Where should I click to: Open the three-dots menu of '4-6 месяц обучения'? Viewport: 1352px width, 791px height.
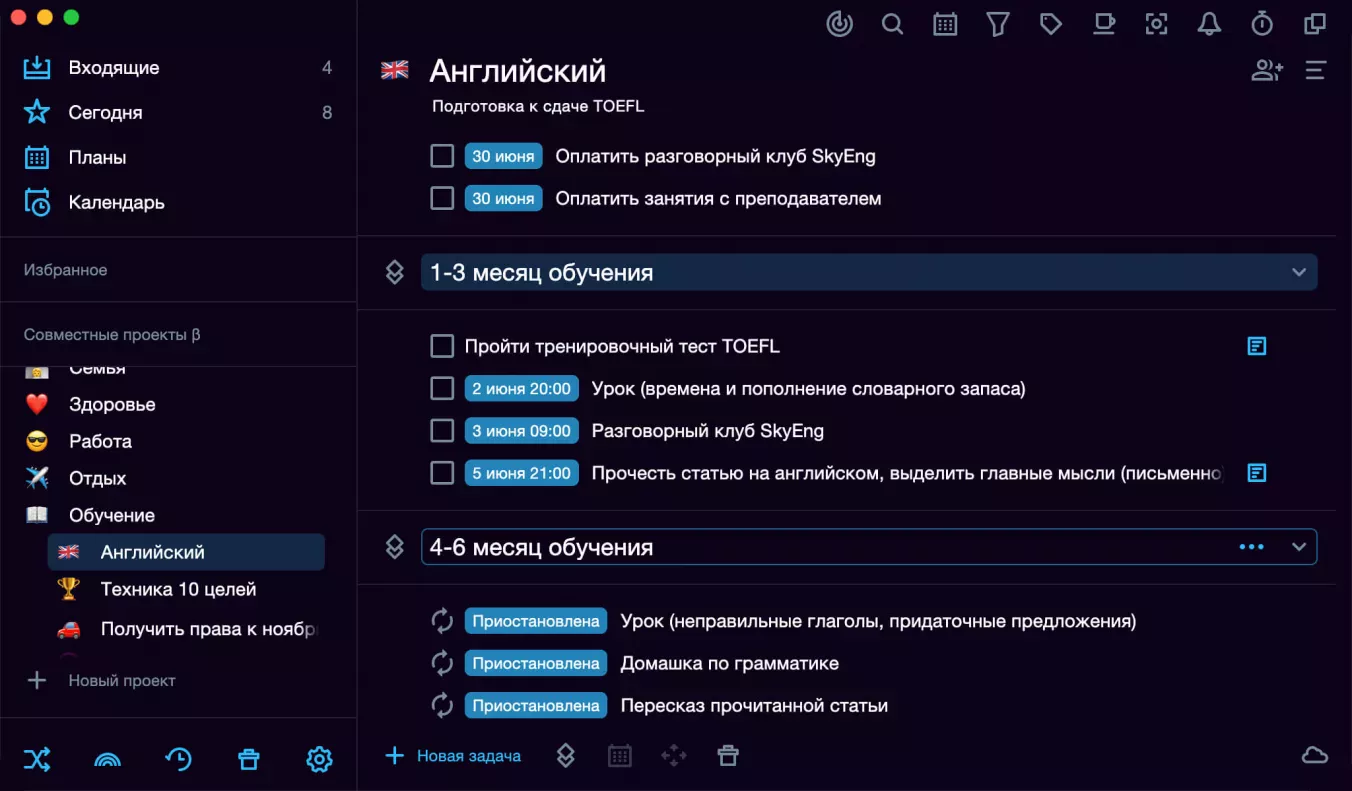(x=1252, y=547)
